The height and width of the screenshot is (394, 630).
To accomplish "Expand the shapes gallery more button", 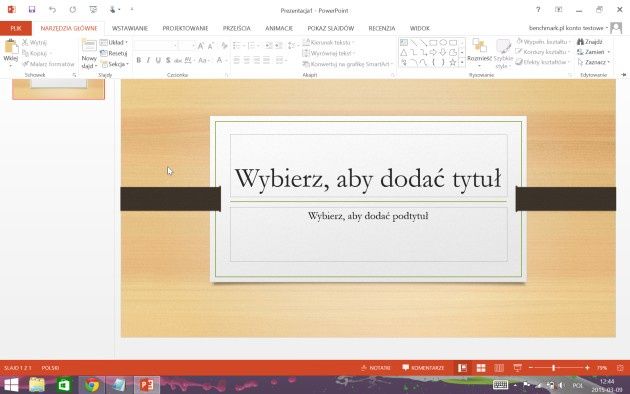I will [462, 62].
